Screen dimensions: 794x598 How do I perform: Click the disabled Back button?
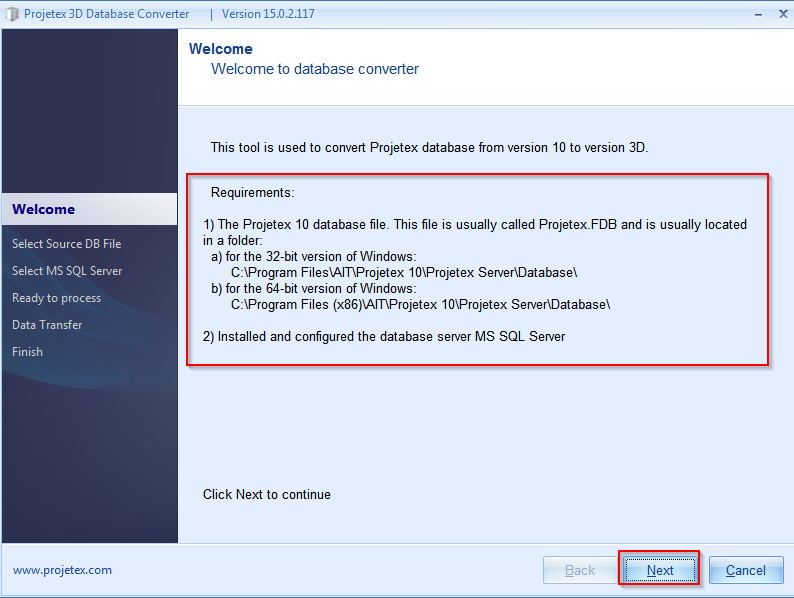coord(580,570)
